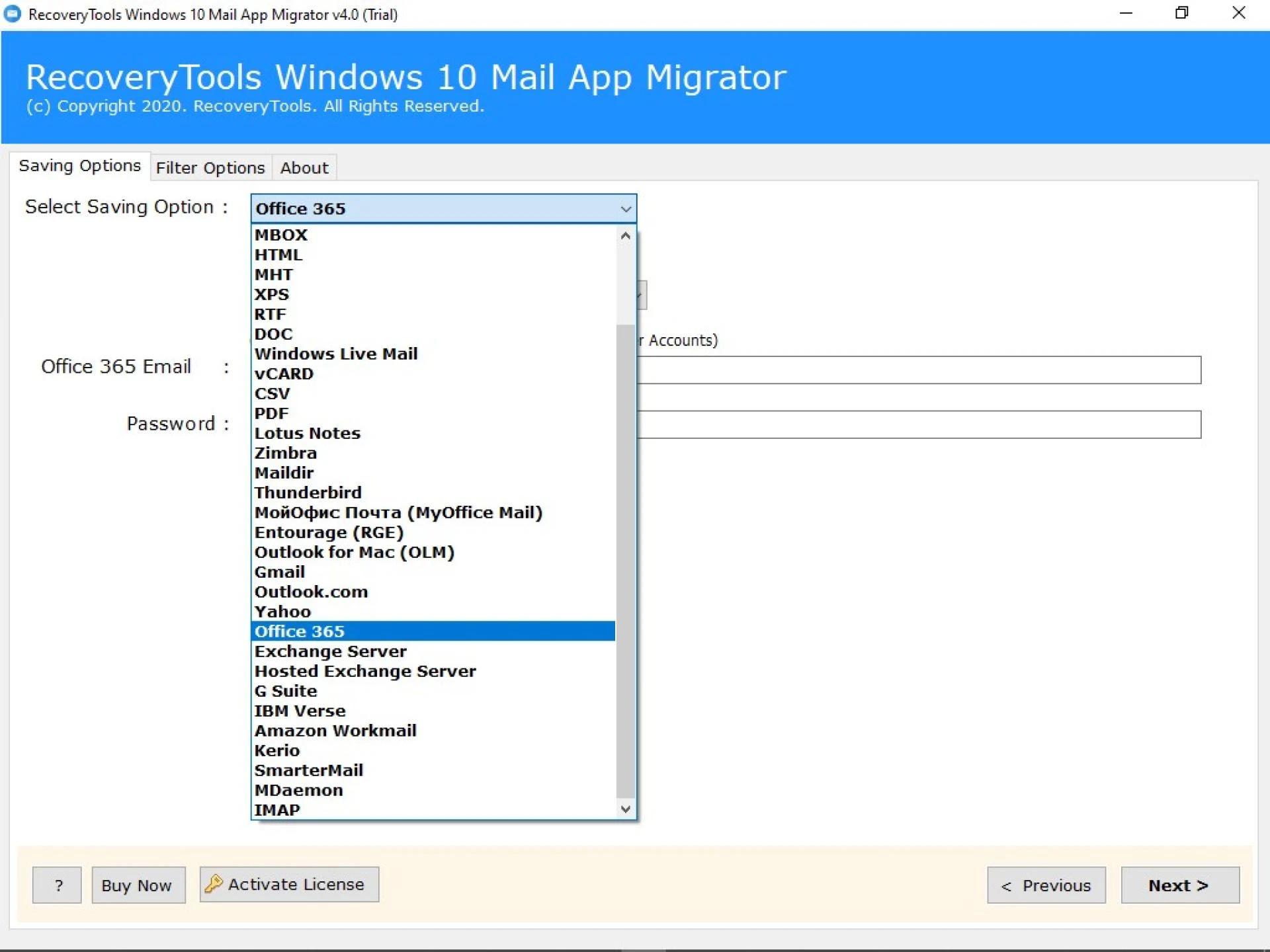The image size is (1270, 952).
Task: Select PDF in the saving options list
Action: pyautogui.click(x=272, y=413)
